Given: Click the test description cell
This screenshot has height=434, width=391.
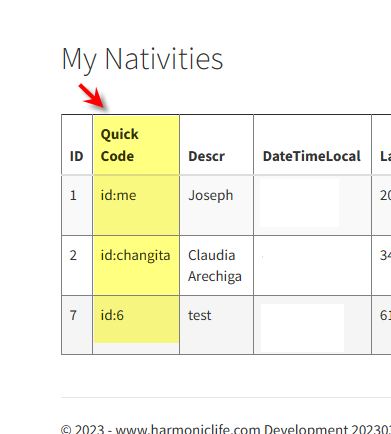Looking at the screenshot, I should (x=217, y=325).
